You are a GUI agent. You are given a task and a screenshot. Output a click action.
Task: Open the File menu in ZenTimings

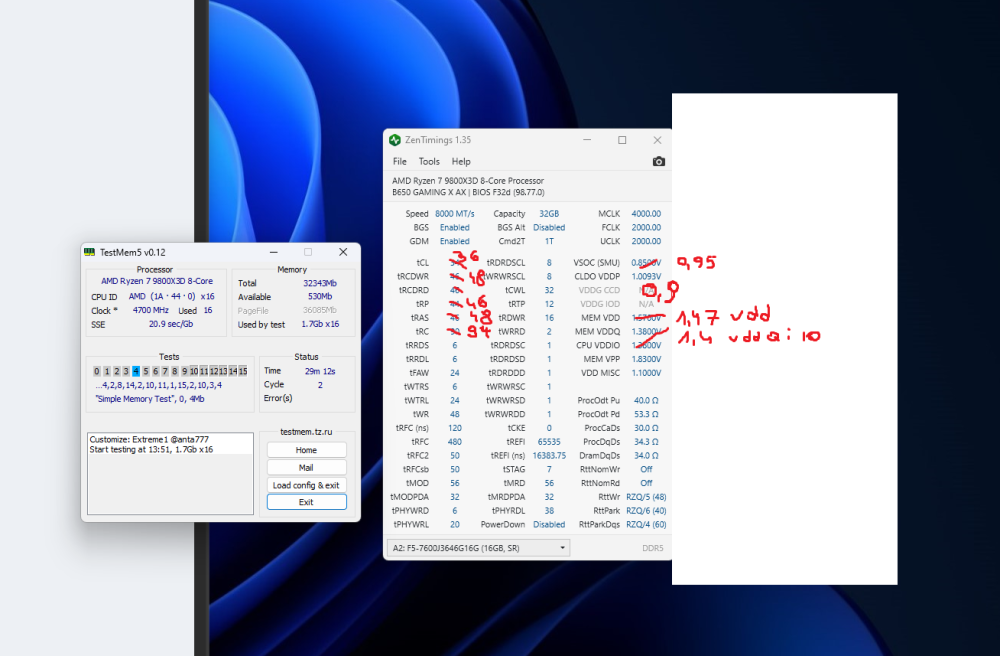[400, 161]
